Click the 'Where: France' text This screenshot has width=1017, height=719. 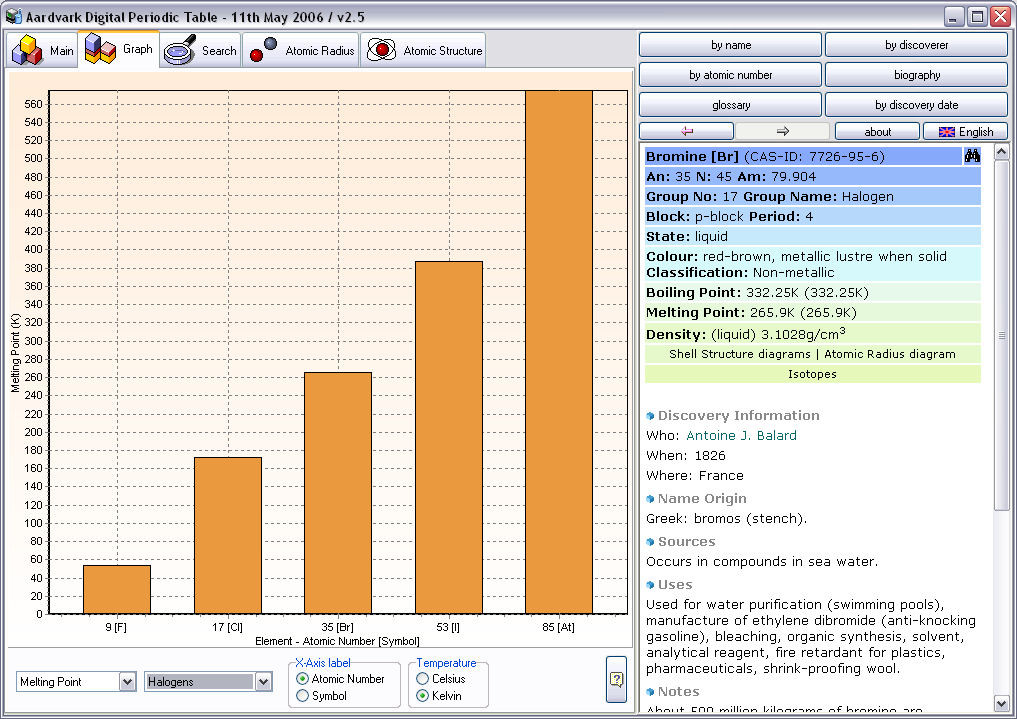[x=695, y=475]
